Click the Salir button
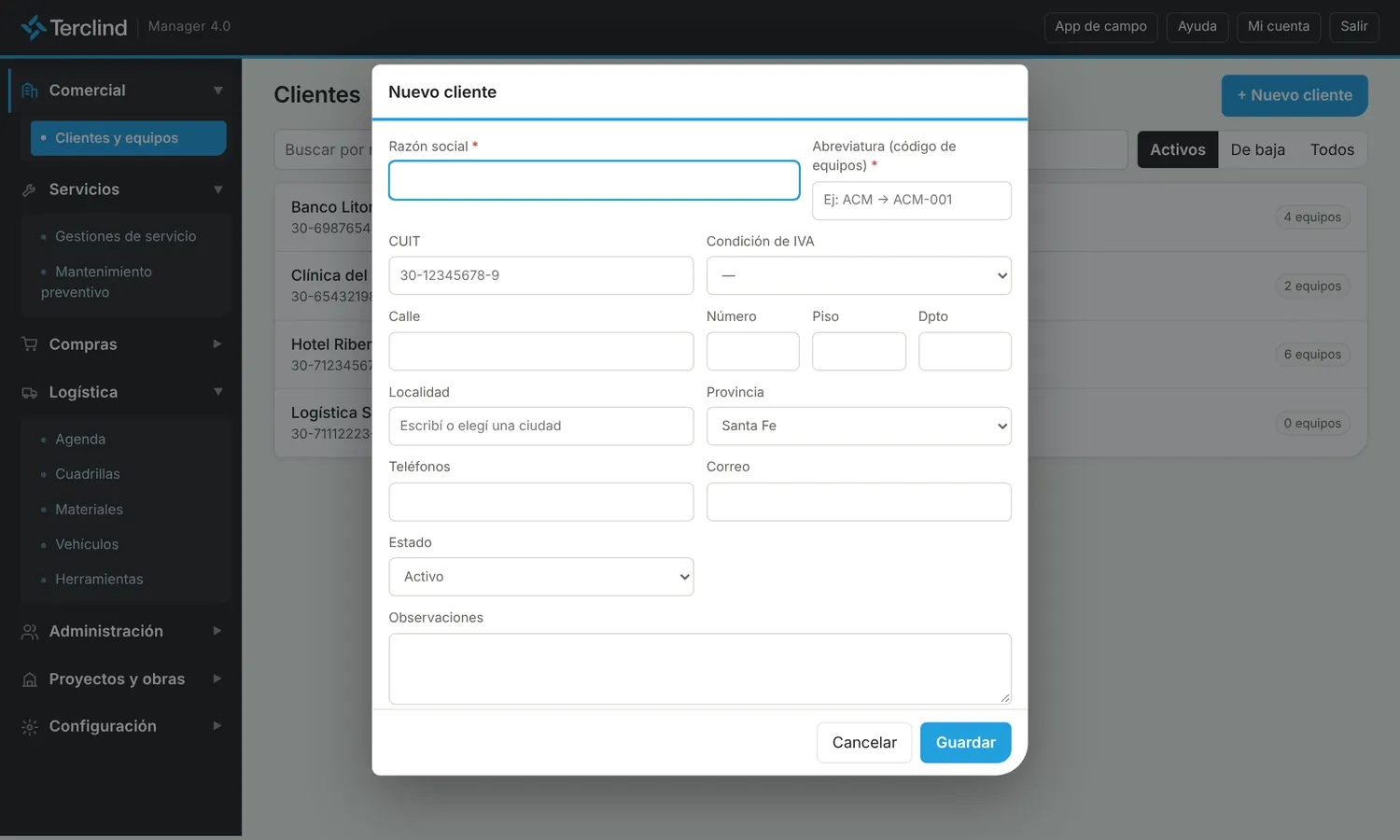 [1354, 26]
